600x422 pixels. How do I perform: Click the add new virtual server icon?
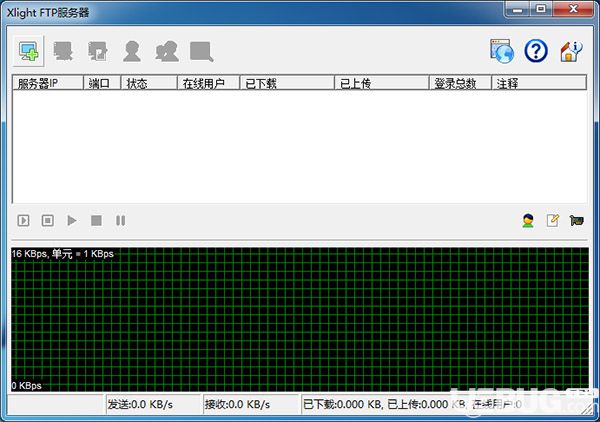[x=29, y=51]
